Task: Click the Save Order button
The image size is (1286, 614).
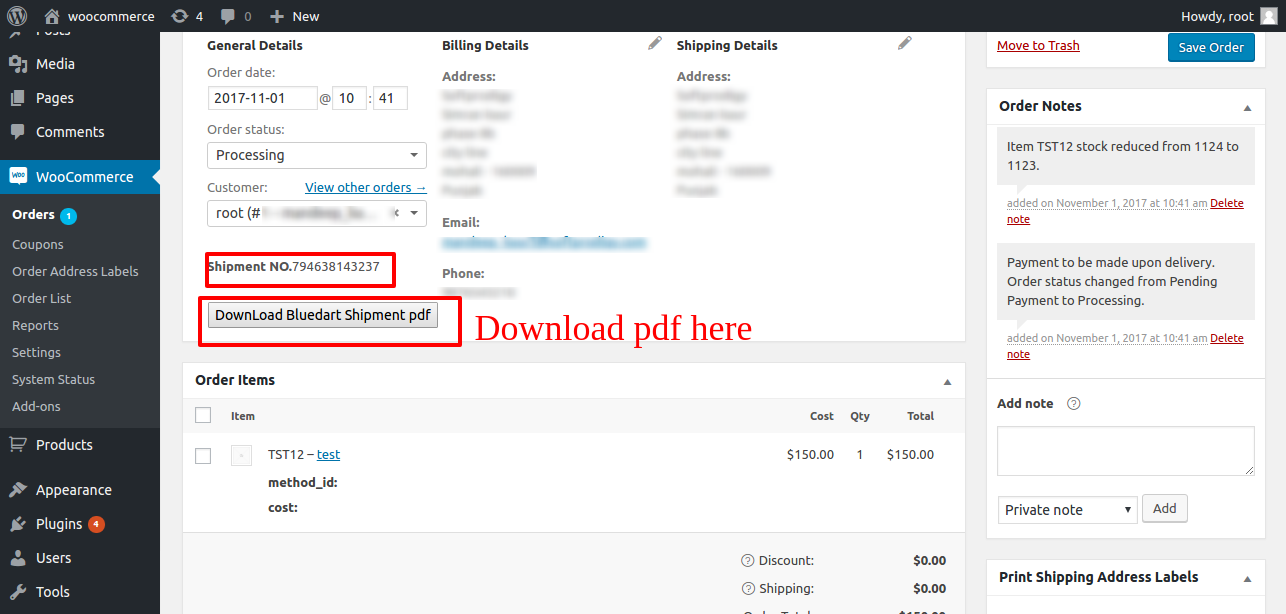Action: pos(1211,47)
